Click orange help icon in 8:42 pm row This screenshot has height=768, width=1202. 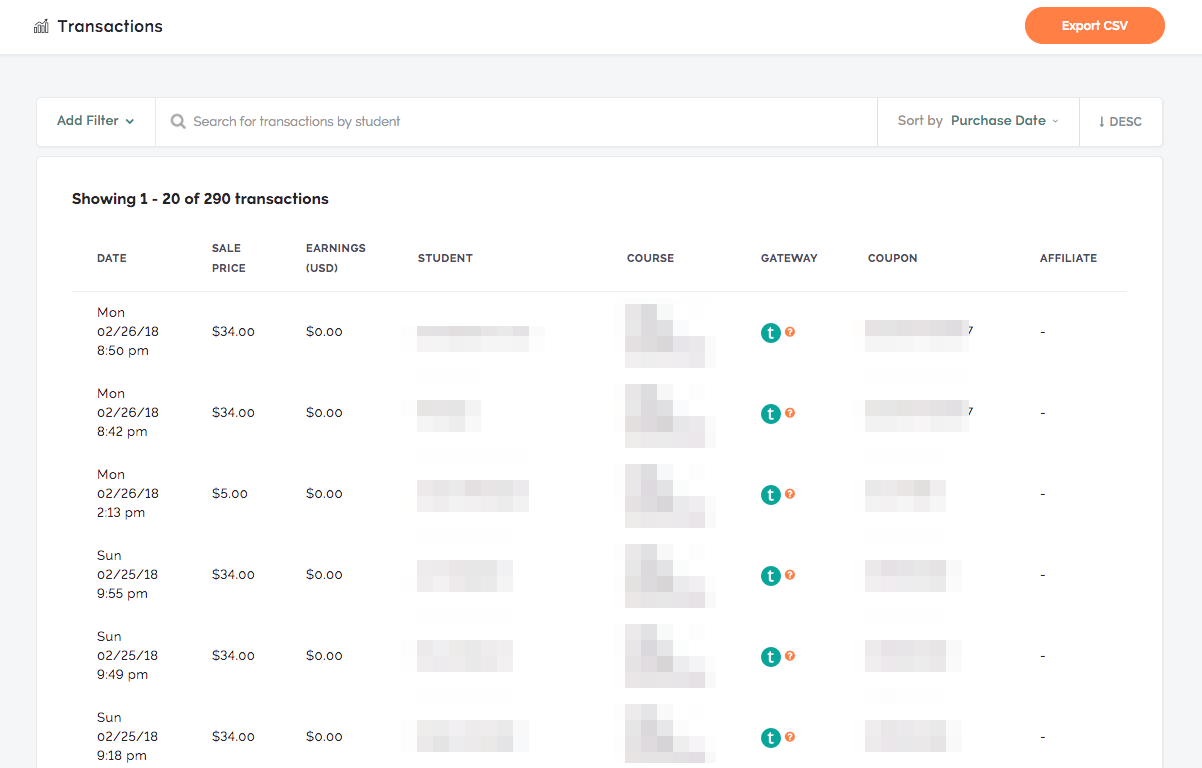(790, 412)
